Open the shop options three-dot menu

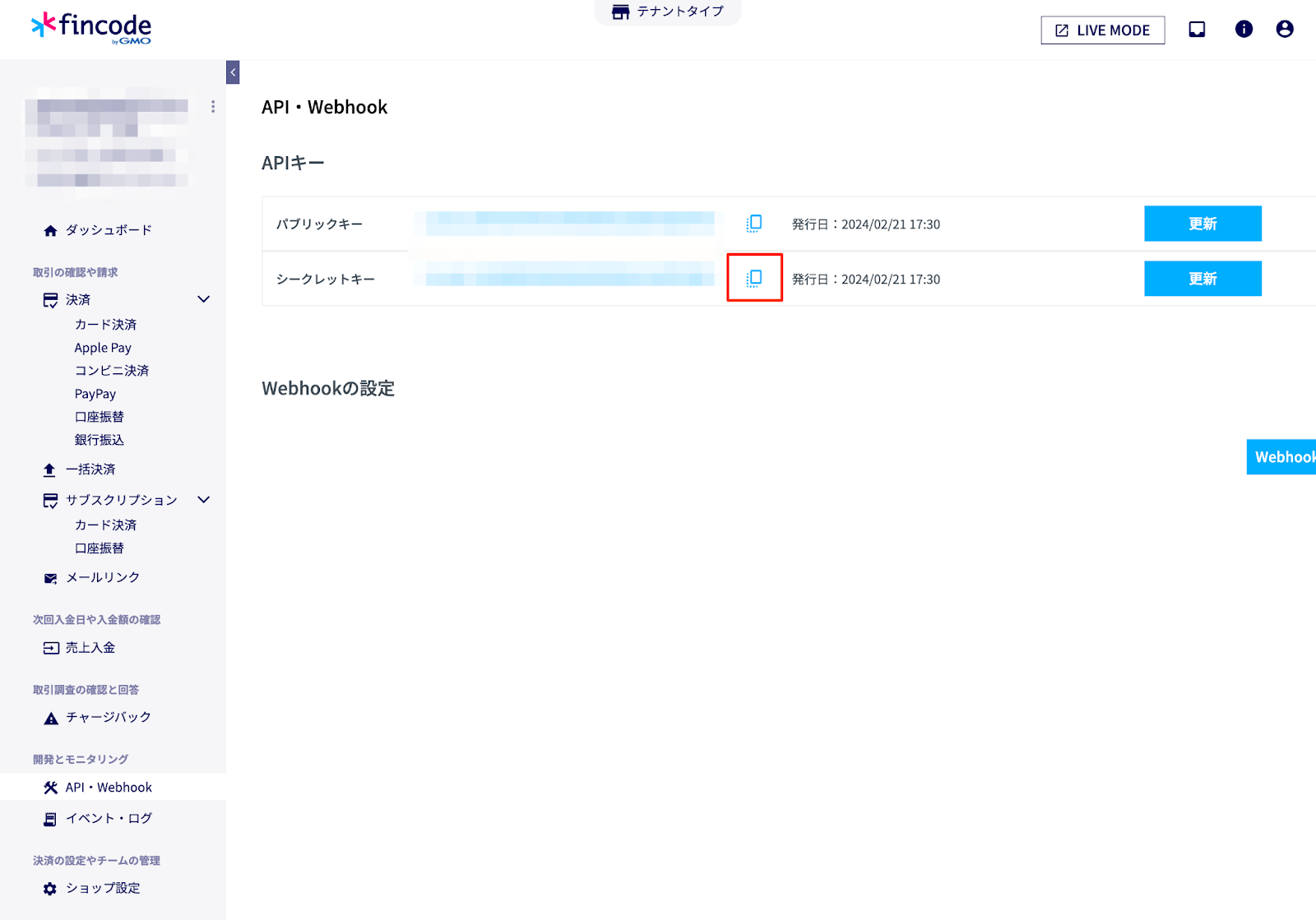click(213, 107)
